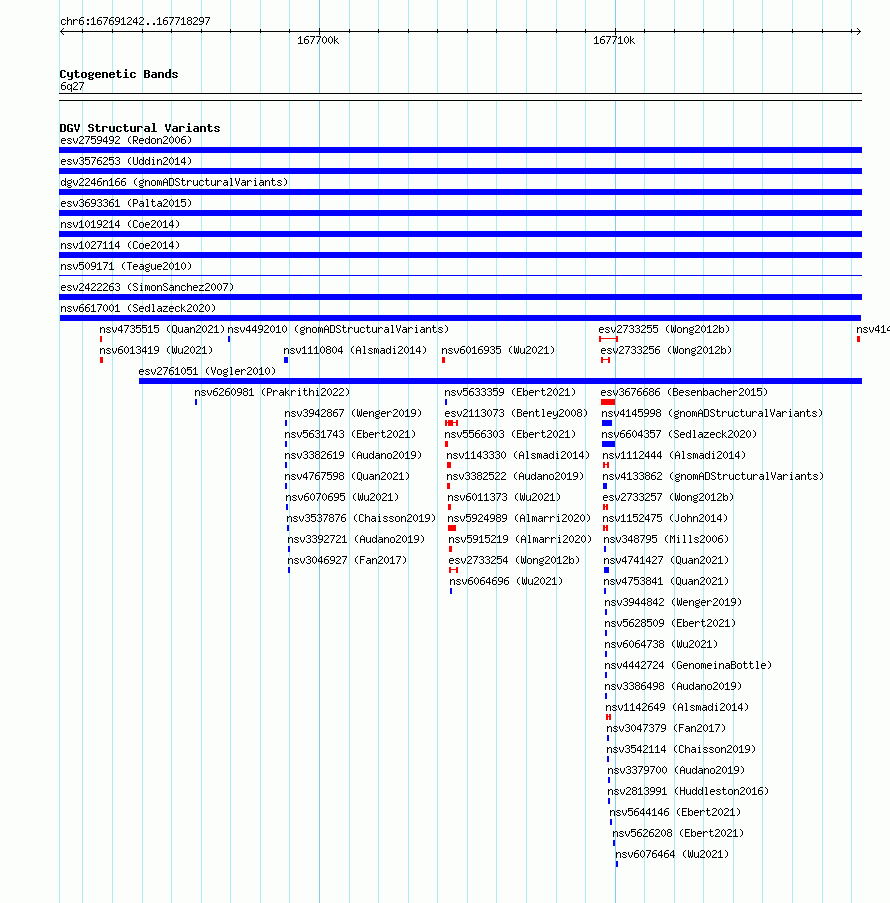The width and height of the screenshot is (890, 903).
Task: Select esv3676686 (Besenbacher2015) label
Action: [684, 393]
